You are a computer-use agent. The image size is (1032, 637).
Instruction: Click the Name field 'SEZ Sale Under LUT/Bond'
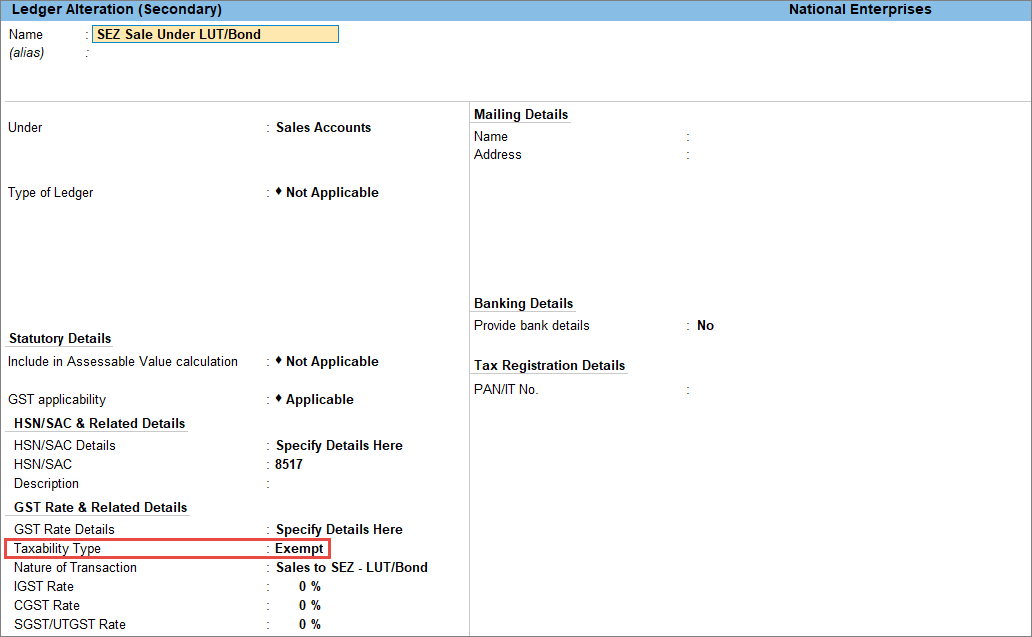click(x=215, y=34)
